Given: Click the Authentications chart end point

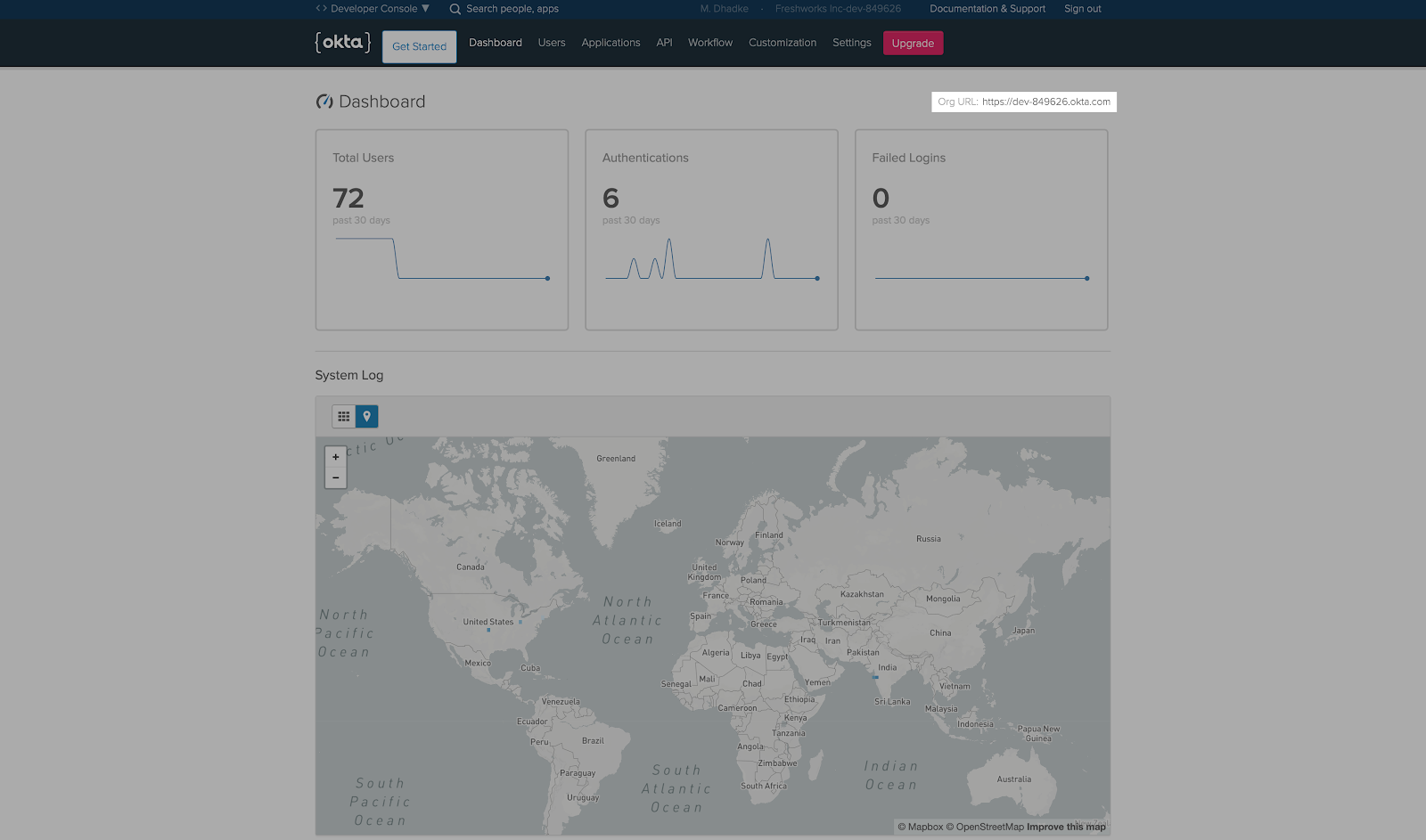Looking at the screenshot, I should [x=817, y=278].
